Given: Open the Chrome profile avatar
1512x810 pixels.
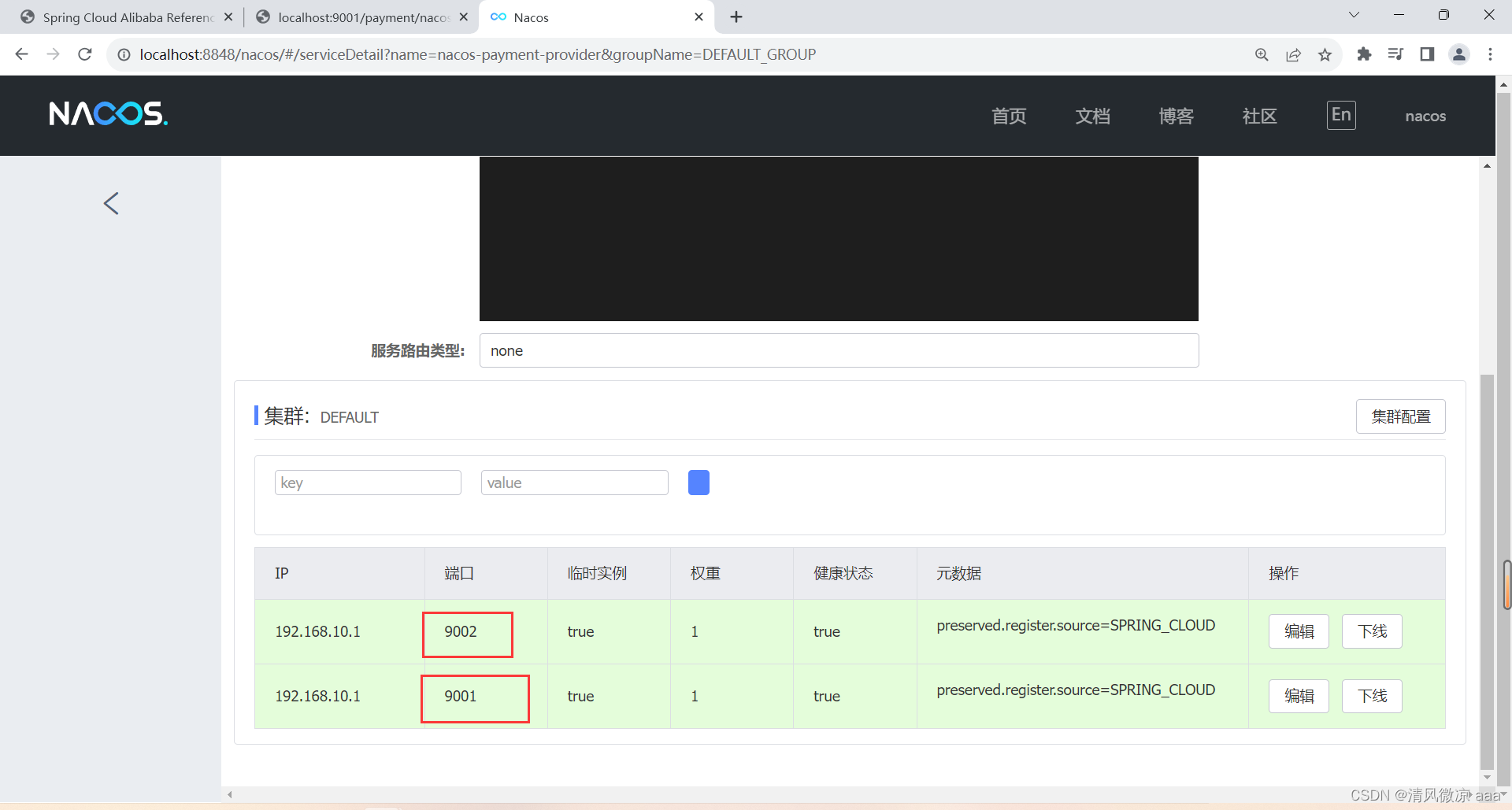Looking at the screenshot, I should [x=1459, y=54].
